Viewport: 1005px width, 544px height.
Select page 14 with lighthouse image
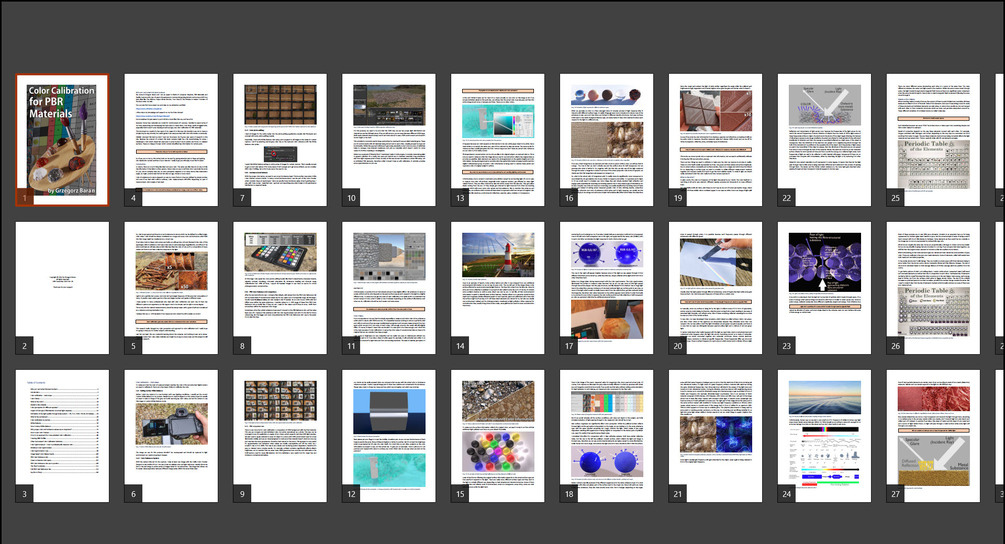pyautogui.click(x=498, y=288)
